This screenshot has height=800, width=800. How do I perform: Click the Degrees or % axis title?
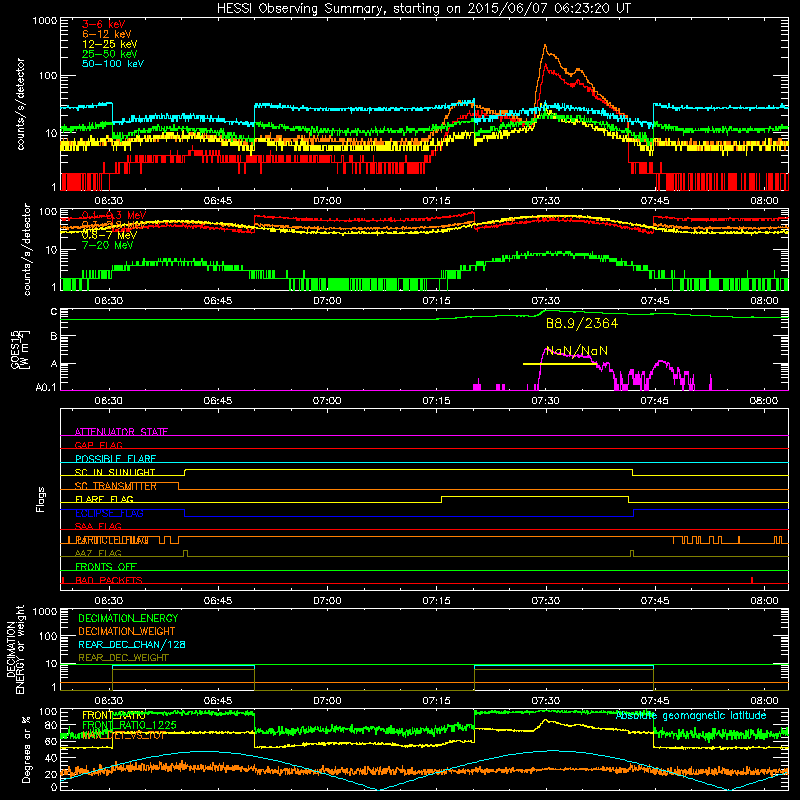tap(26, 749)
